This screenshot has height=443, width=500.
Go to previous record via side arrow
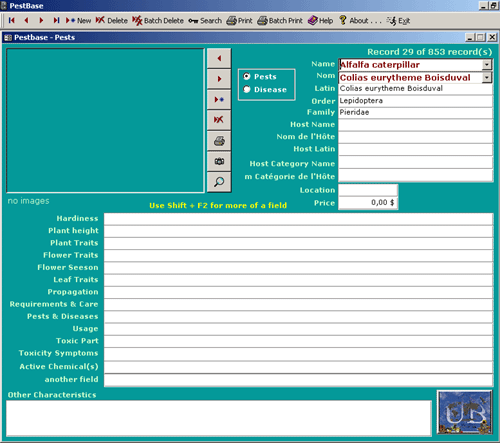click(x=219, y=59)
